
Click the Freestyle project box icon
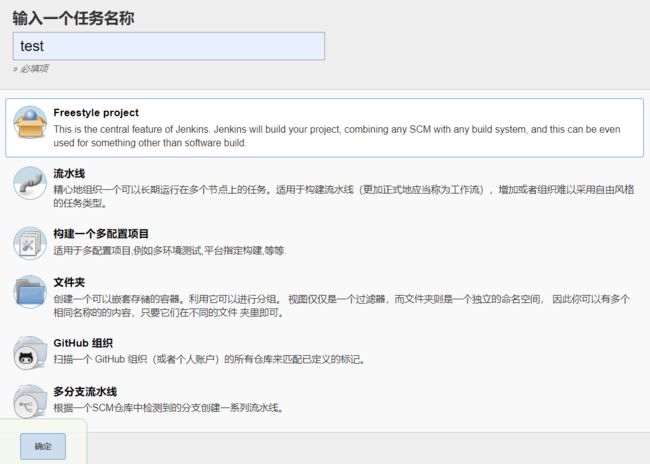click(x=30, y=122)
